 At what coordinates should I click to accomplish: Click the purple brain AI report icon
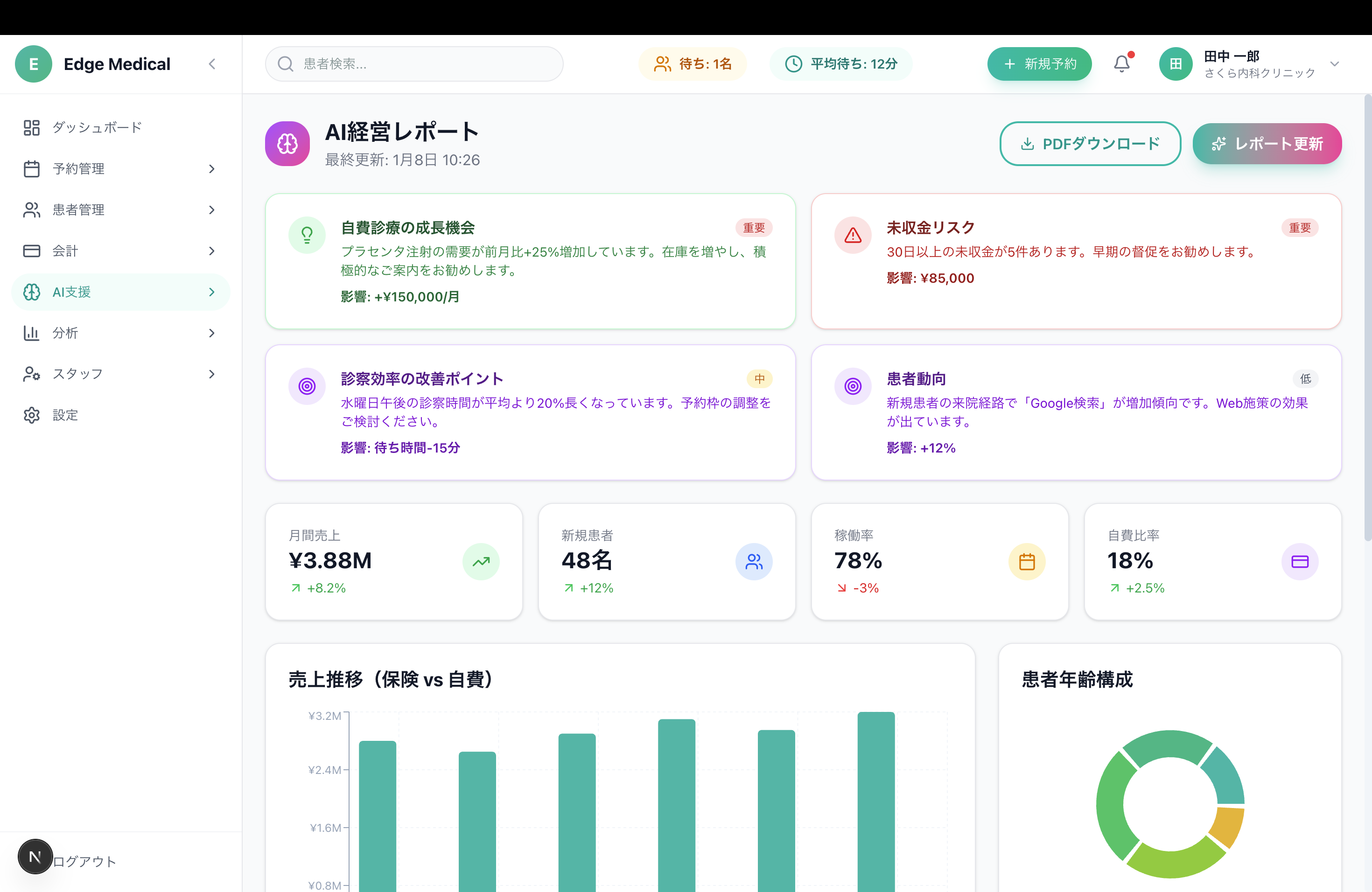(x=287, y=144)
